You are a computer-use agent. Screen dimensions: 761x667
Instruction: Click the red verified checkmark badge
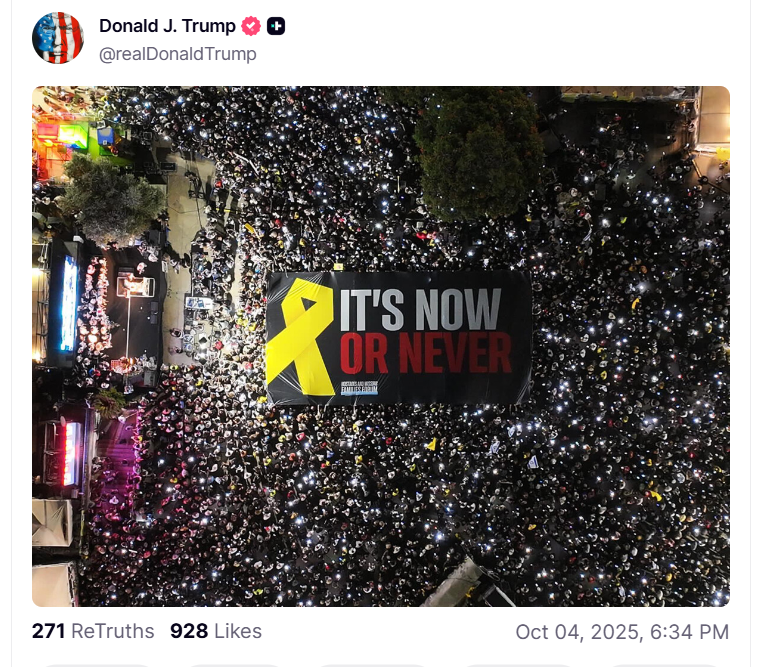click(251, 26)
